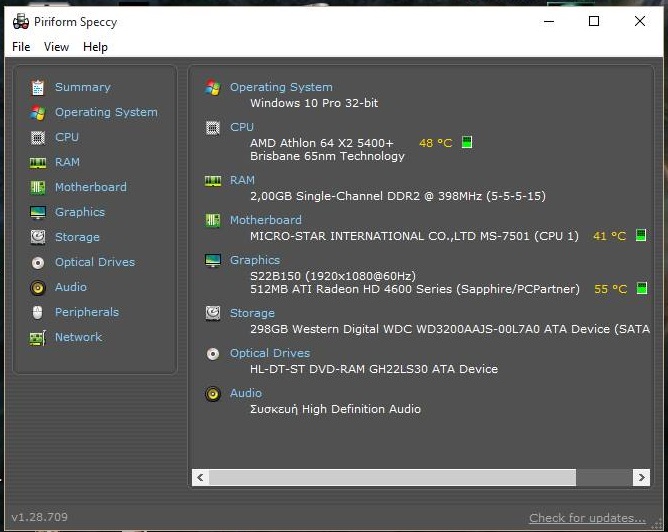Open the View menu

click(x=56, y=47)
